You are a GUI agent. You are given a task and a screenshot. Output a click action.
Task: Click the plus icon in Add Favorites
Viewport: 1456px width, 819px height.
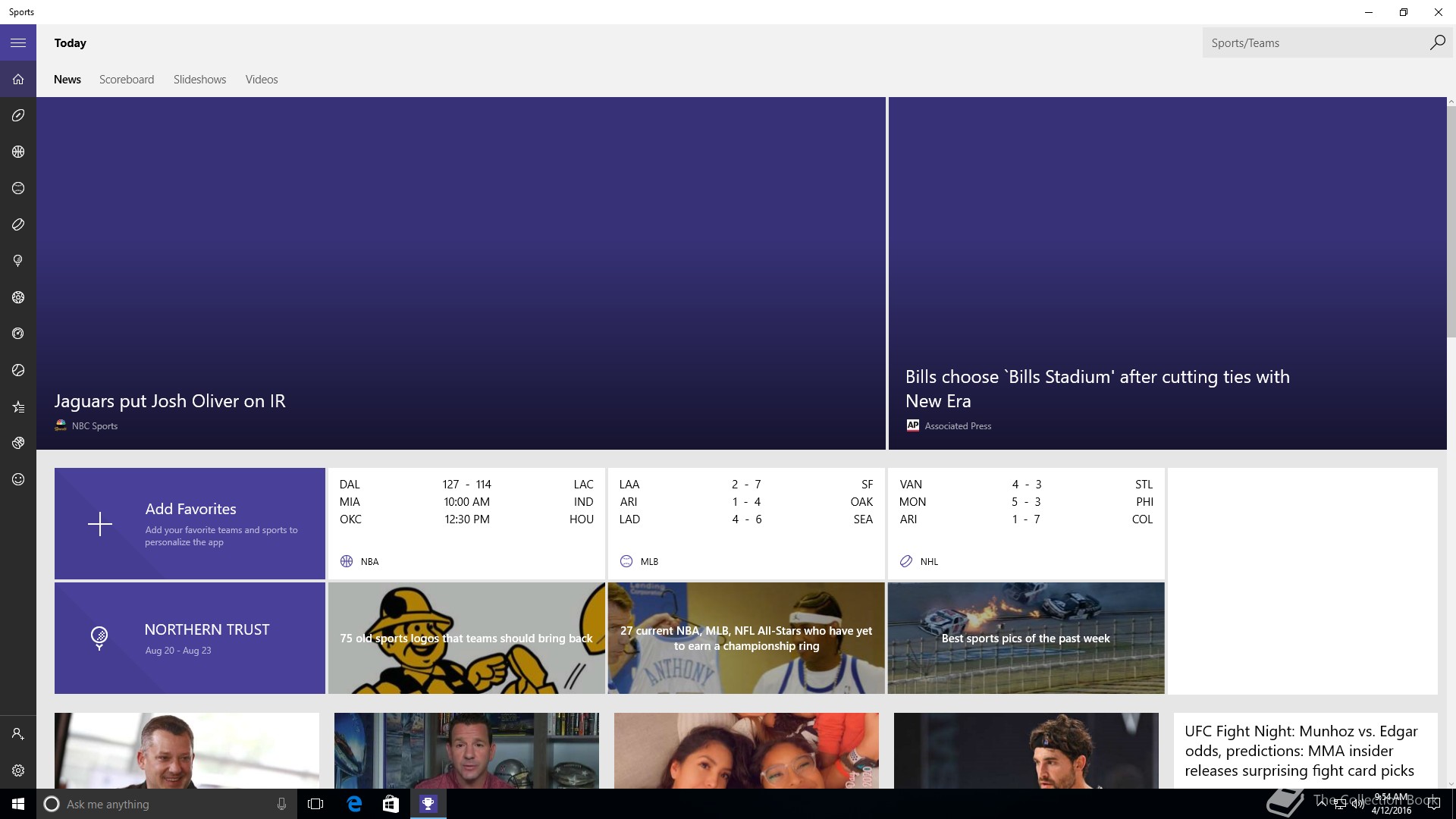[99, 524]
